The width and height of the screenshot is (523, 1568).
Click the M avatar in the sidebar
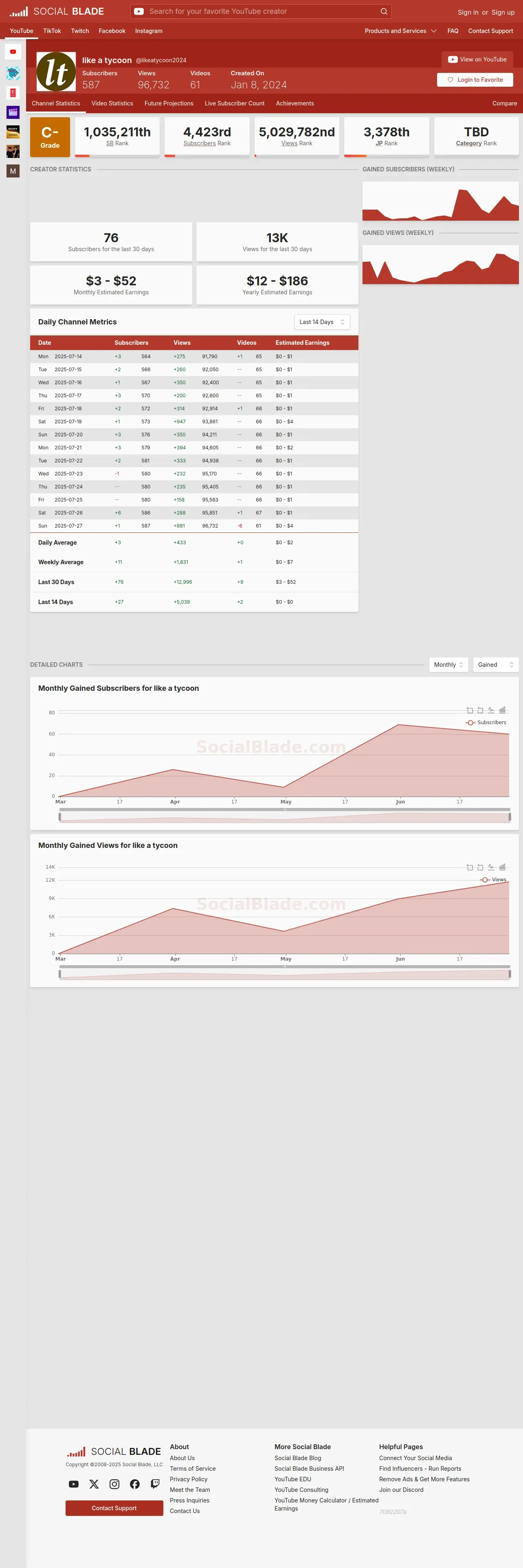[x=13, y=171]
